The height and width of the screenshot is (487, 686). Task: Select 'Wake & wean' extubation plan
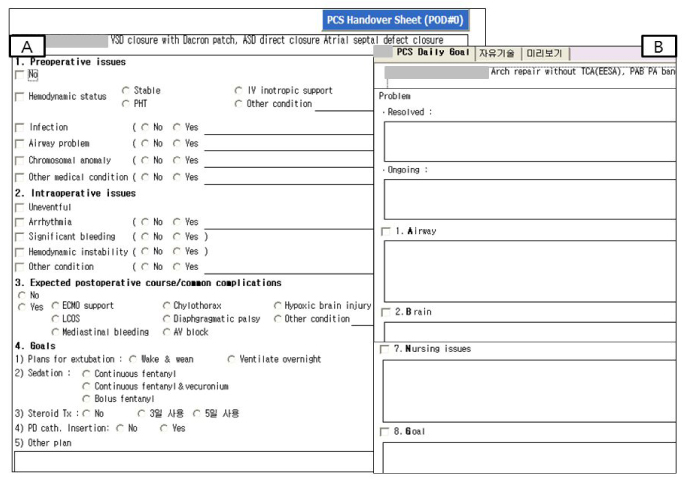click(x=133, y=359)
